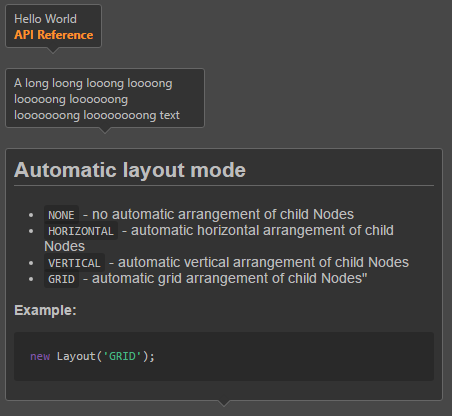Click the Layout function name in code
Image resolution: width=452 pixels, height=416 pixels.
[76, 356]
